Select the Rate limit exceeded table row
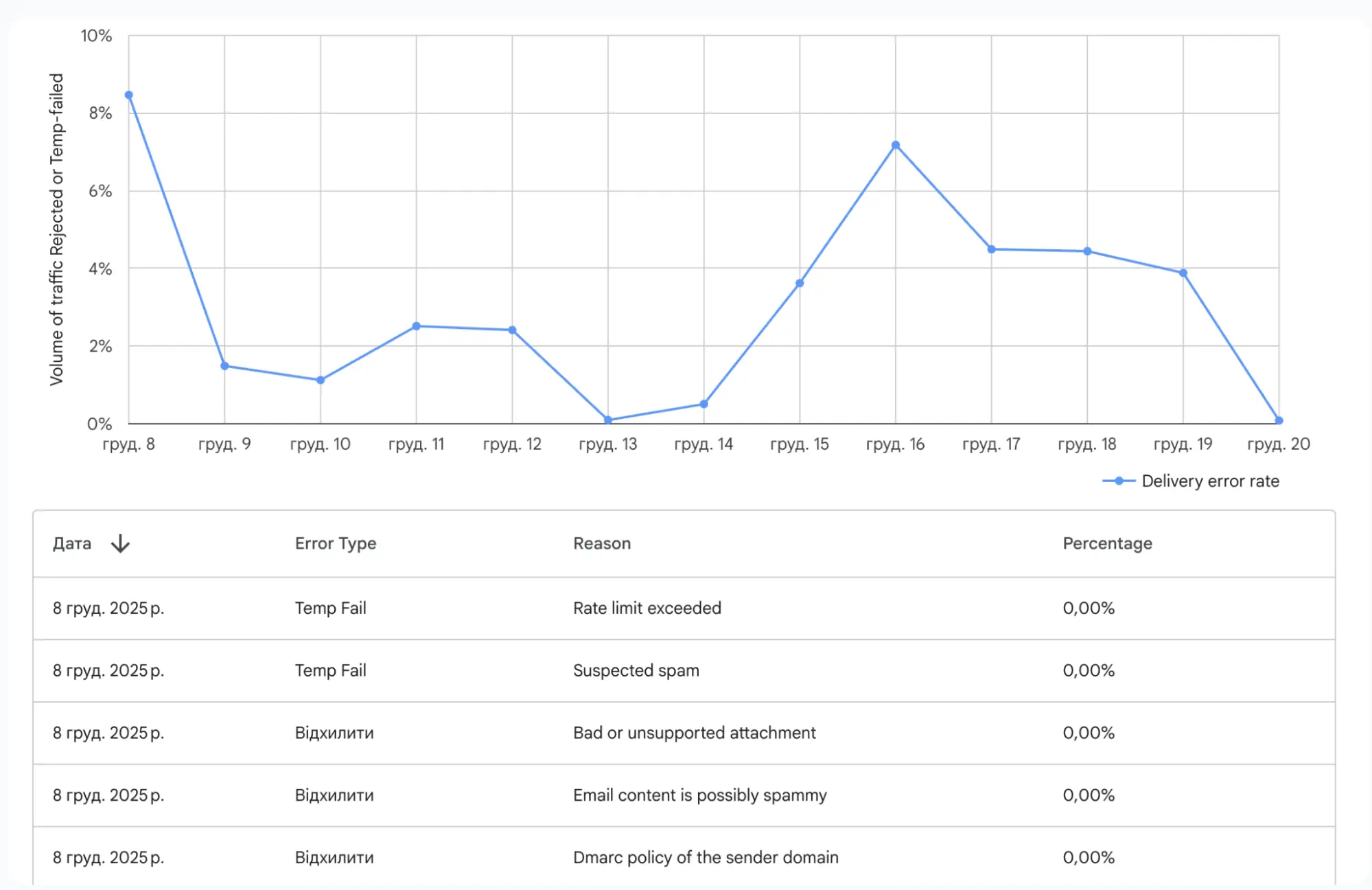The height and width of the screenshot is (890, 1372). point(646,608)
